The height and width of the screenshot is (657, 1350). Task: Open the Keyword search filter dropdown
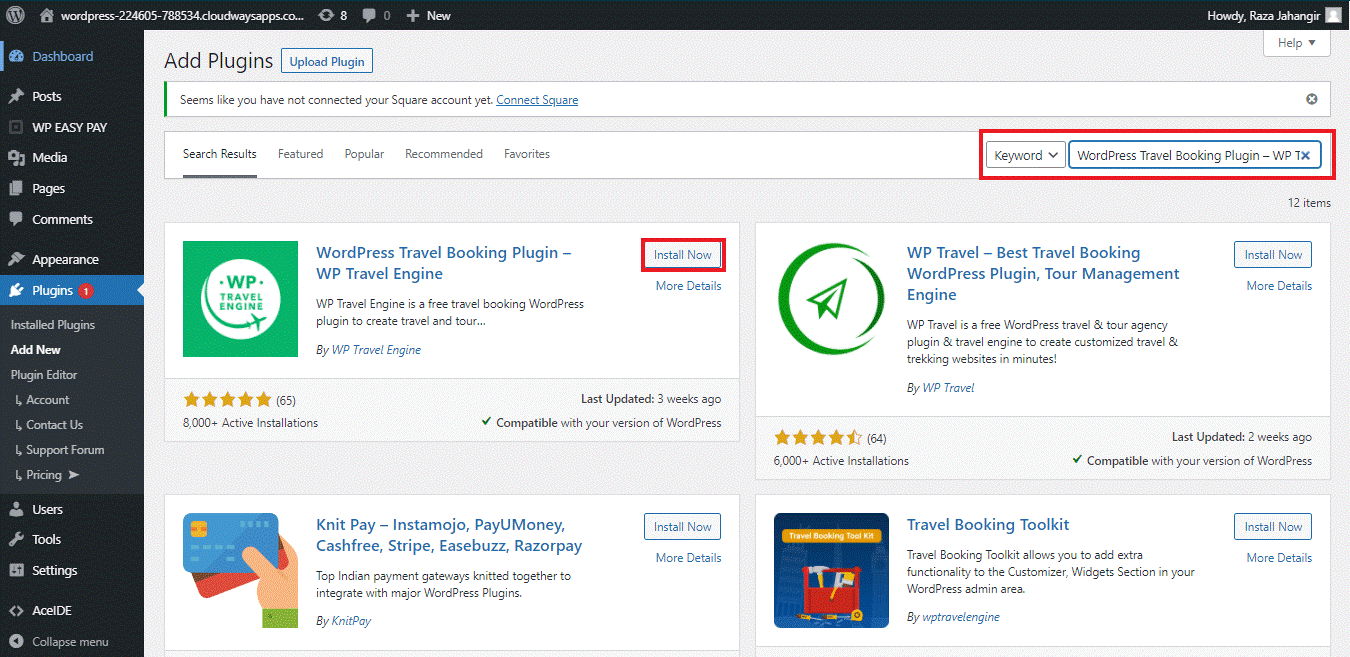point(1025,154)
